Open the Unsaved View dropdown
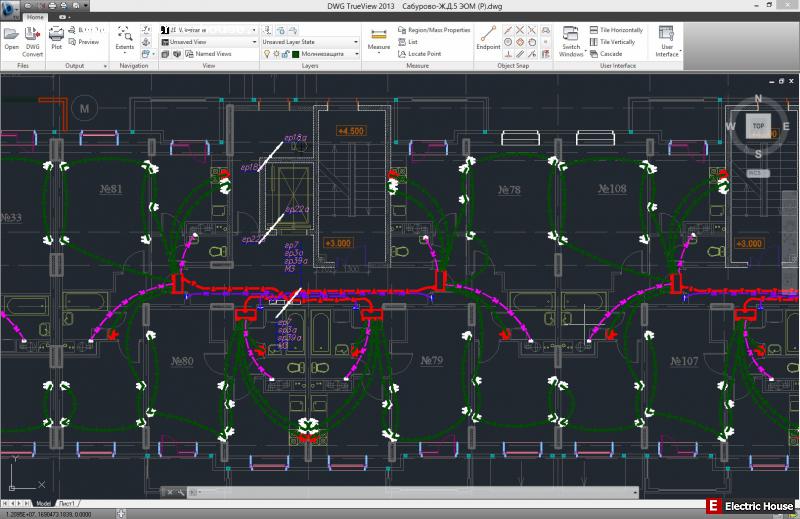Screen dimensions: 800x519 [206, 42]
